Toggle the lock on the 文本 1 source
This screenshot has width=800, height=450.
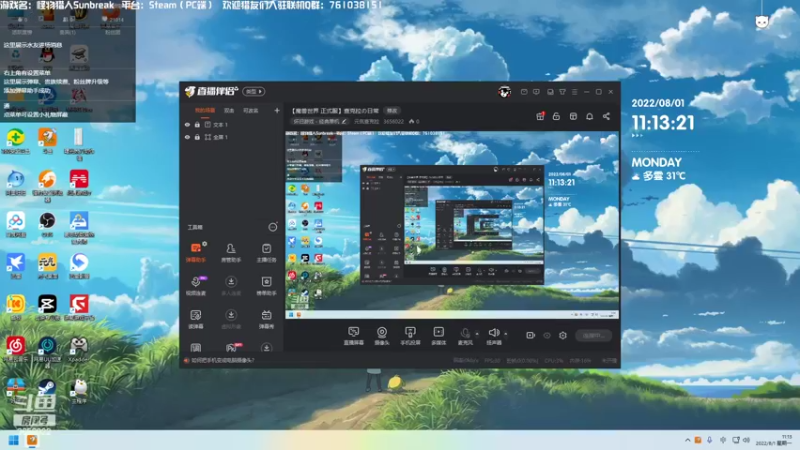point(197,124)
